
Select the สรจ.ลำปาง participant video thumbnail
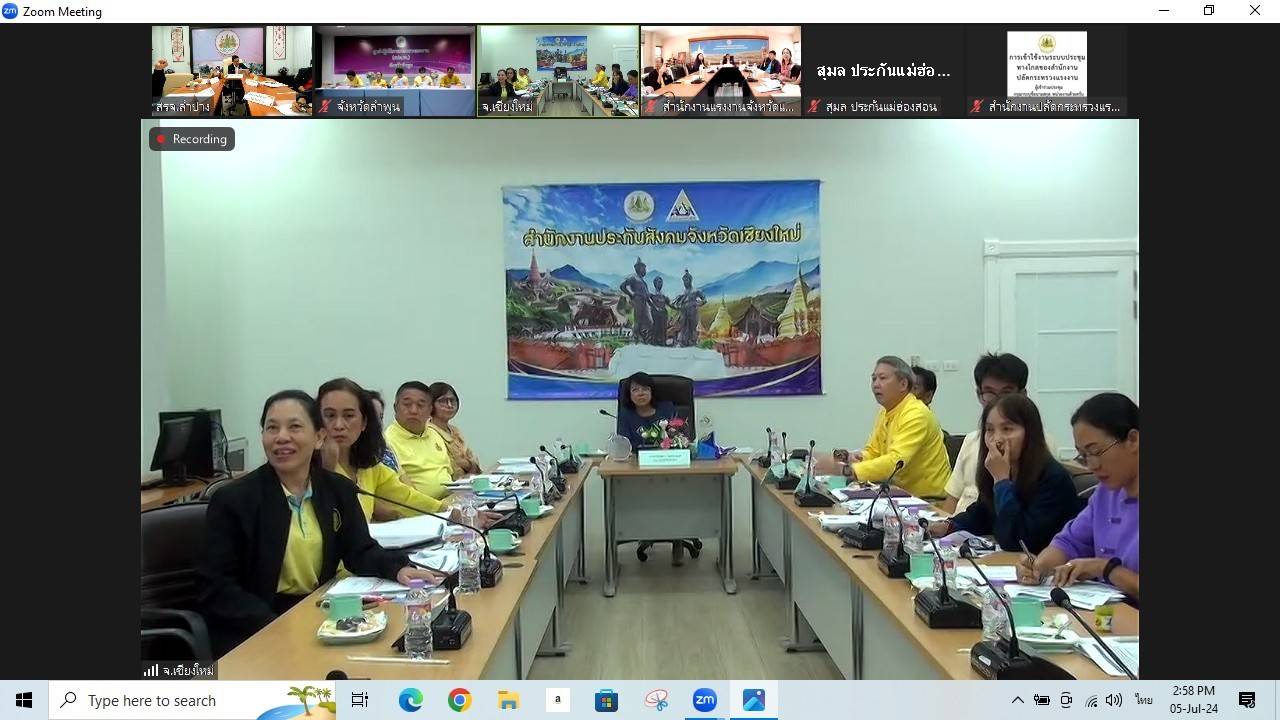coord(231,71)
